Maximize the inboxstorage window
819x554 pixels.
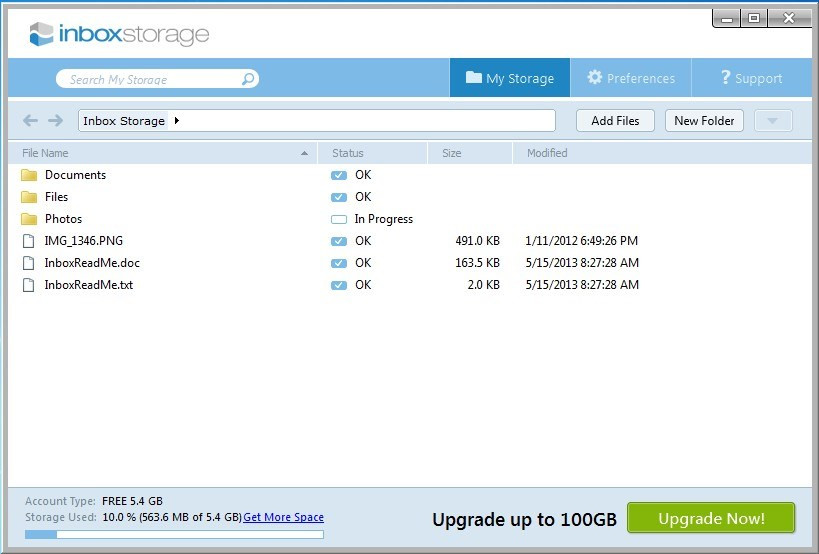tap(754, 18)
